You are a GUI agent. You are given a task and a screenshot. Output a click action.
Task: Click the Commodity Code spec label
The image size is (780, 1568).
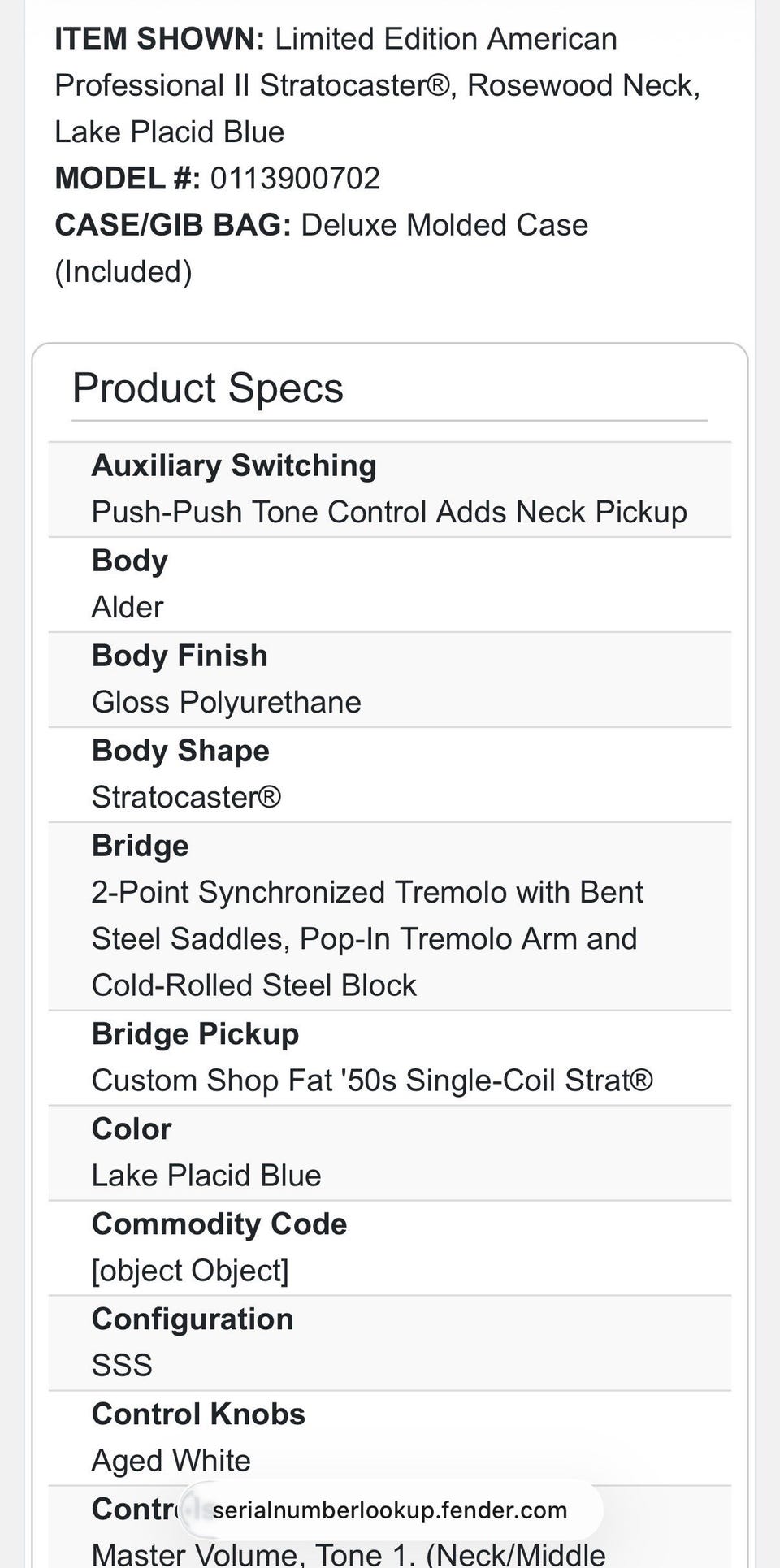pyautogui.click(x=219, y=1224)
